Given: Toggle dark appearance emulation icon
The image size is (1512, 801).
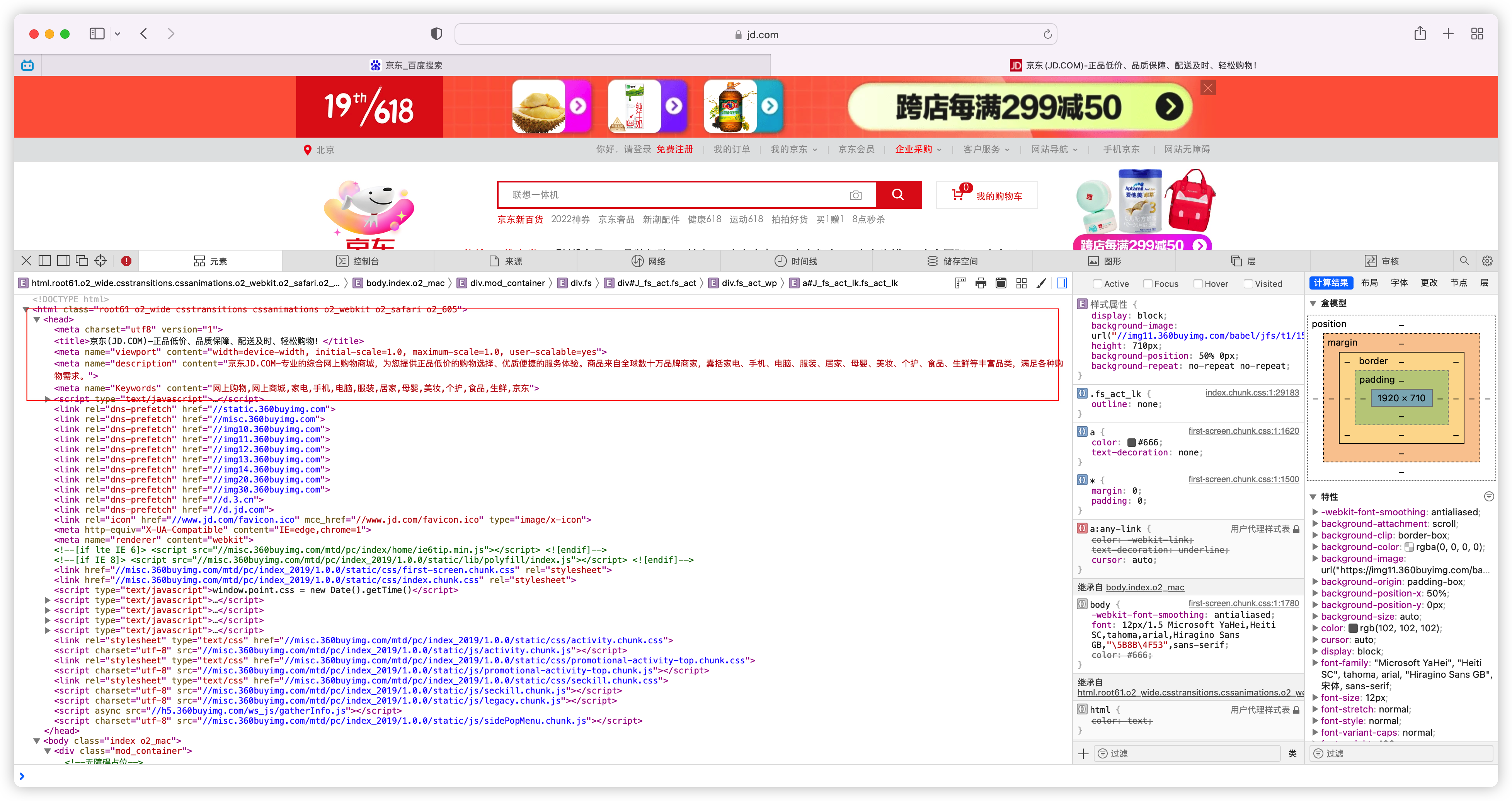Looking at the screenshot, I should tap(1001, 283).
